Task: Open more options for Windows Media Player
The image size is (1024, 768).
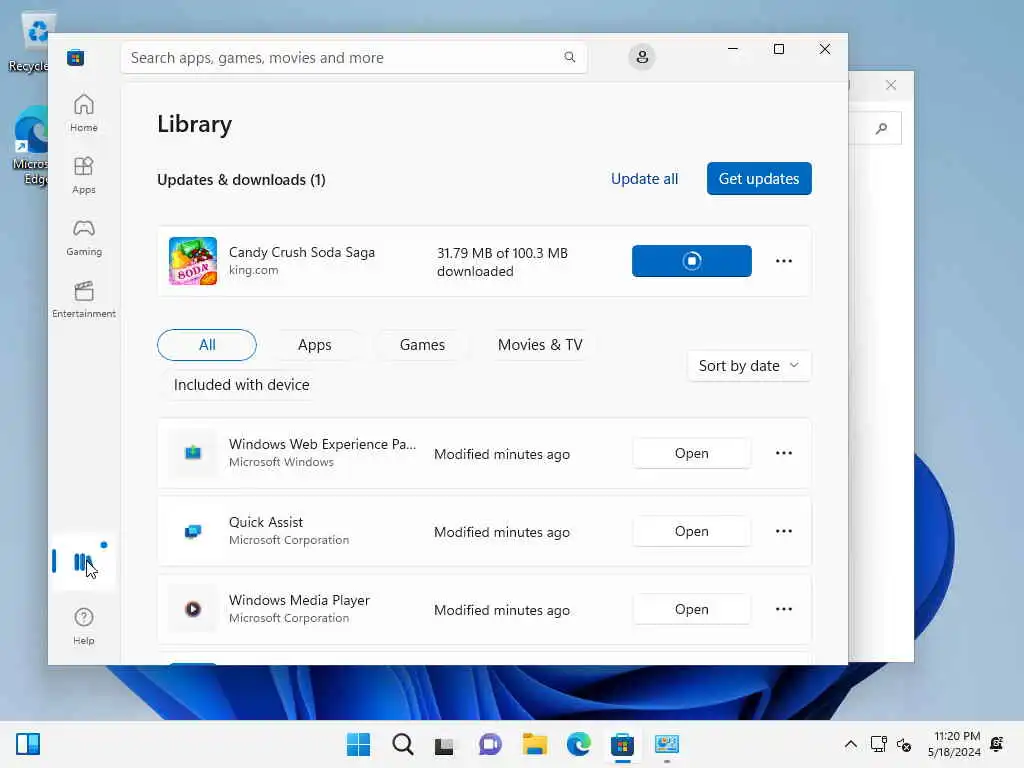Action: (x=784, y=609)
